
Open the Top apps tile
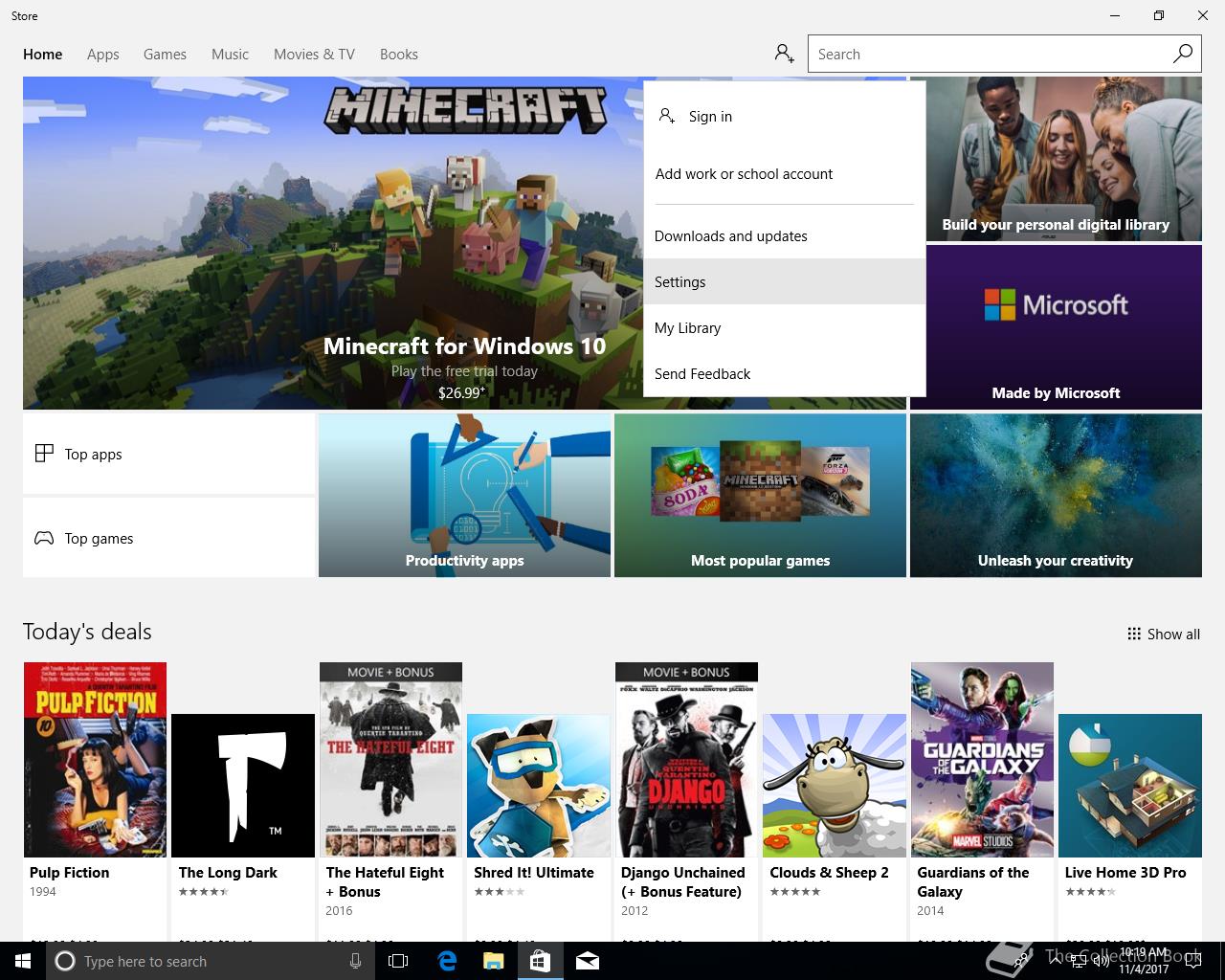tap(168, 454)
